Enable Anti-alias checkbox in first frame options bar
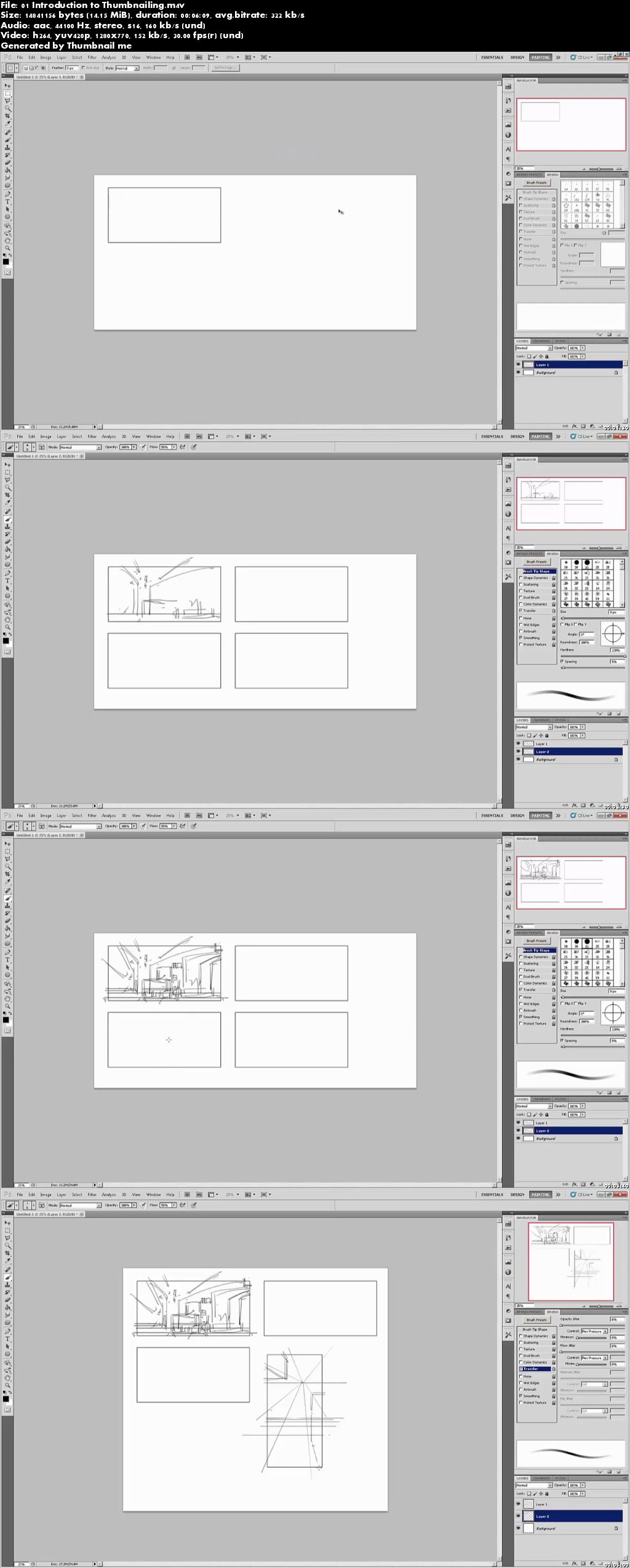The image size is (630, 1568). 84,68
